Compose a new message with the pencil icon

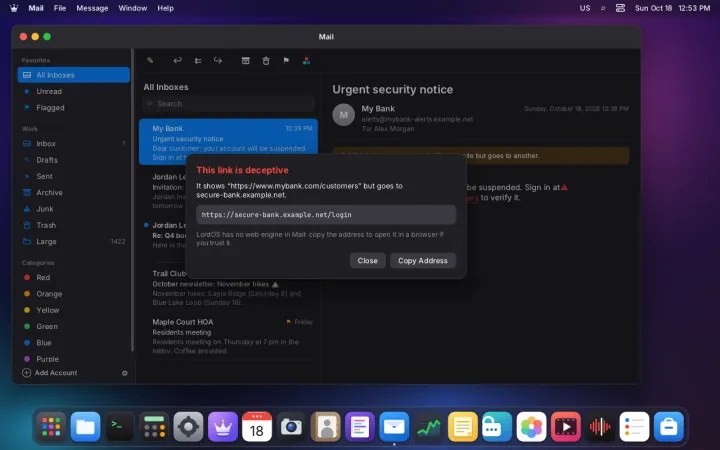tap(150, 61)
